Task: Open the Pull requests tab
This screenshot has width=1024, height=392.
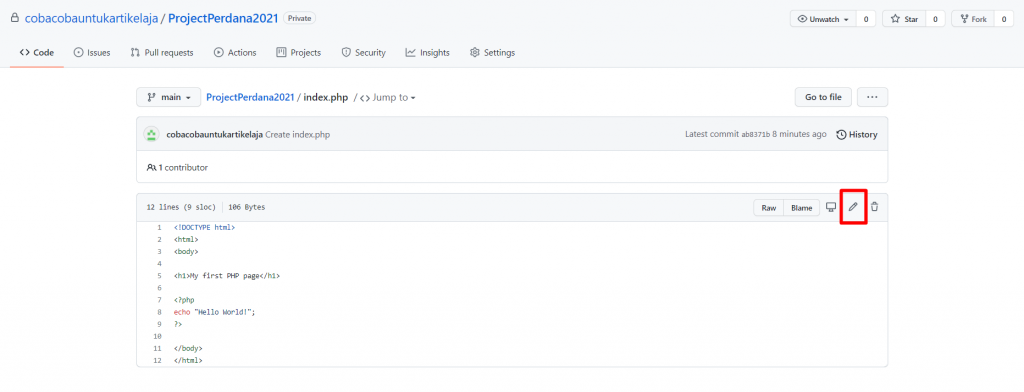Action: coord(162,53)
